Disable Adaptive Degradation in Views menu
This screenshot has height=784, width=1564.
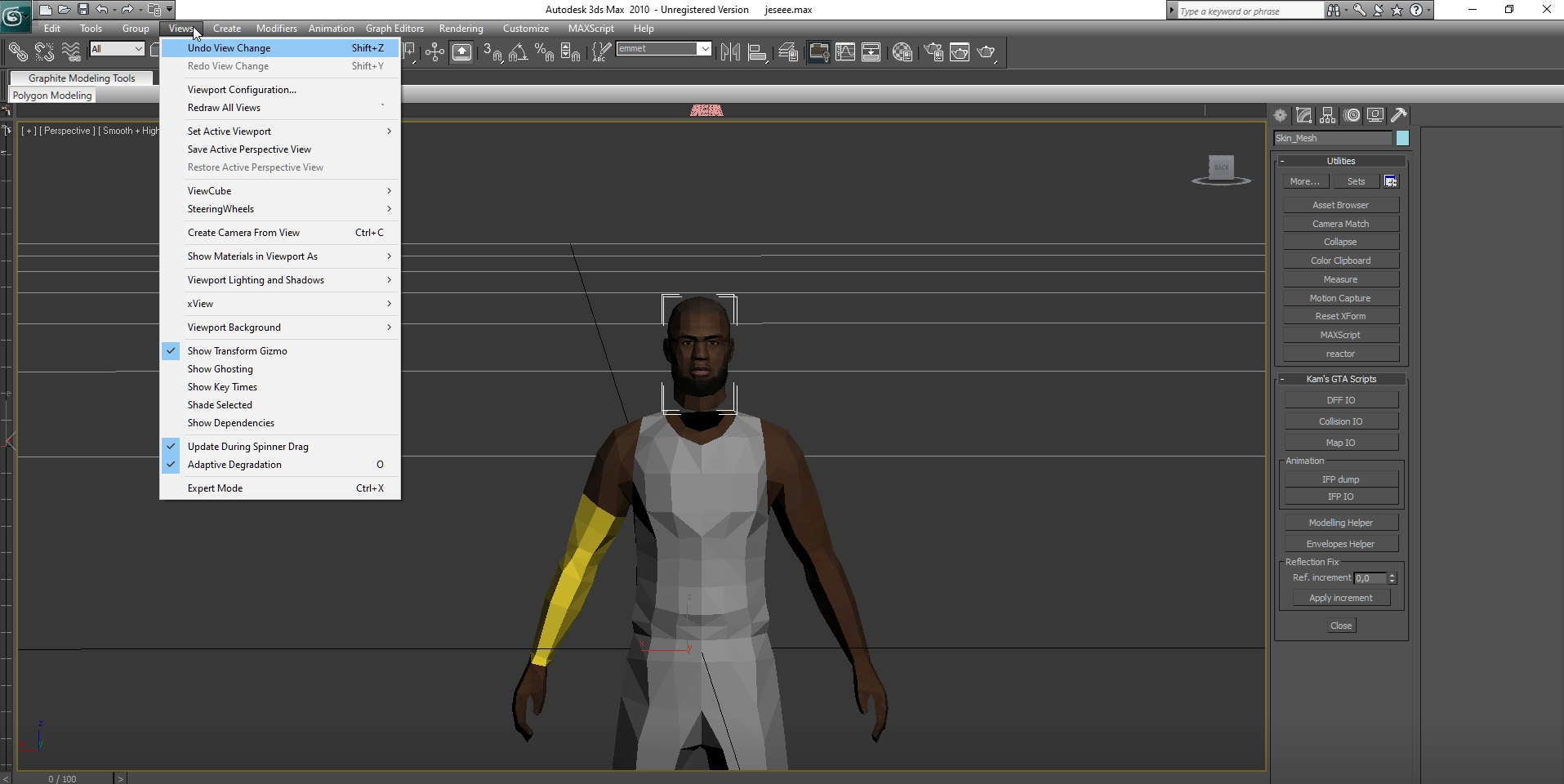click(x=234, y=465)
